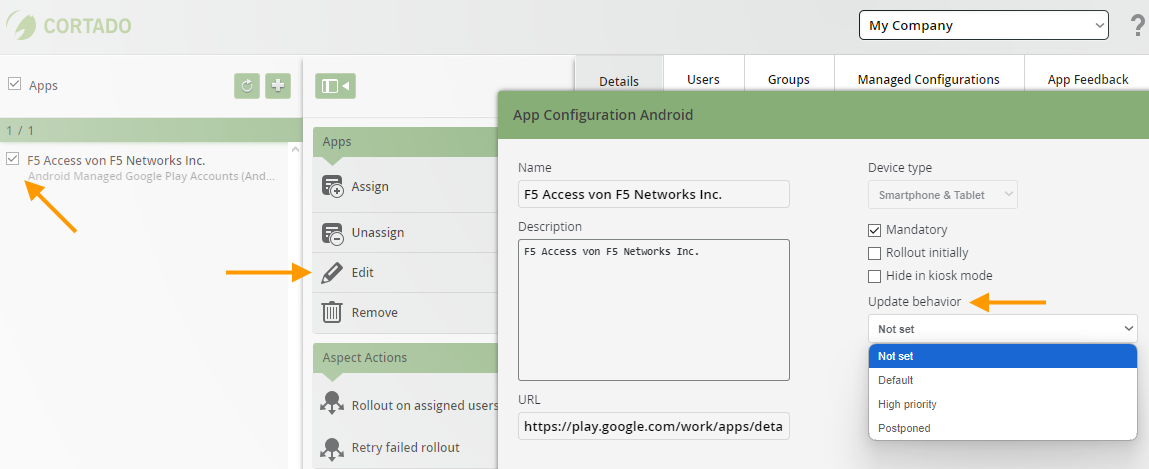Switch to the Groups tab
1149x469 pixels.
tap(789, 79)
